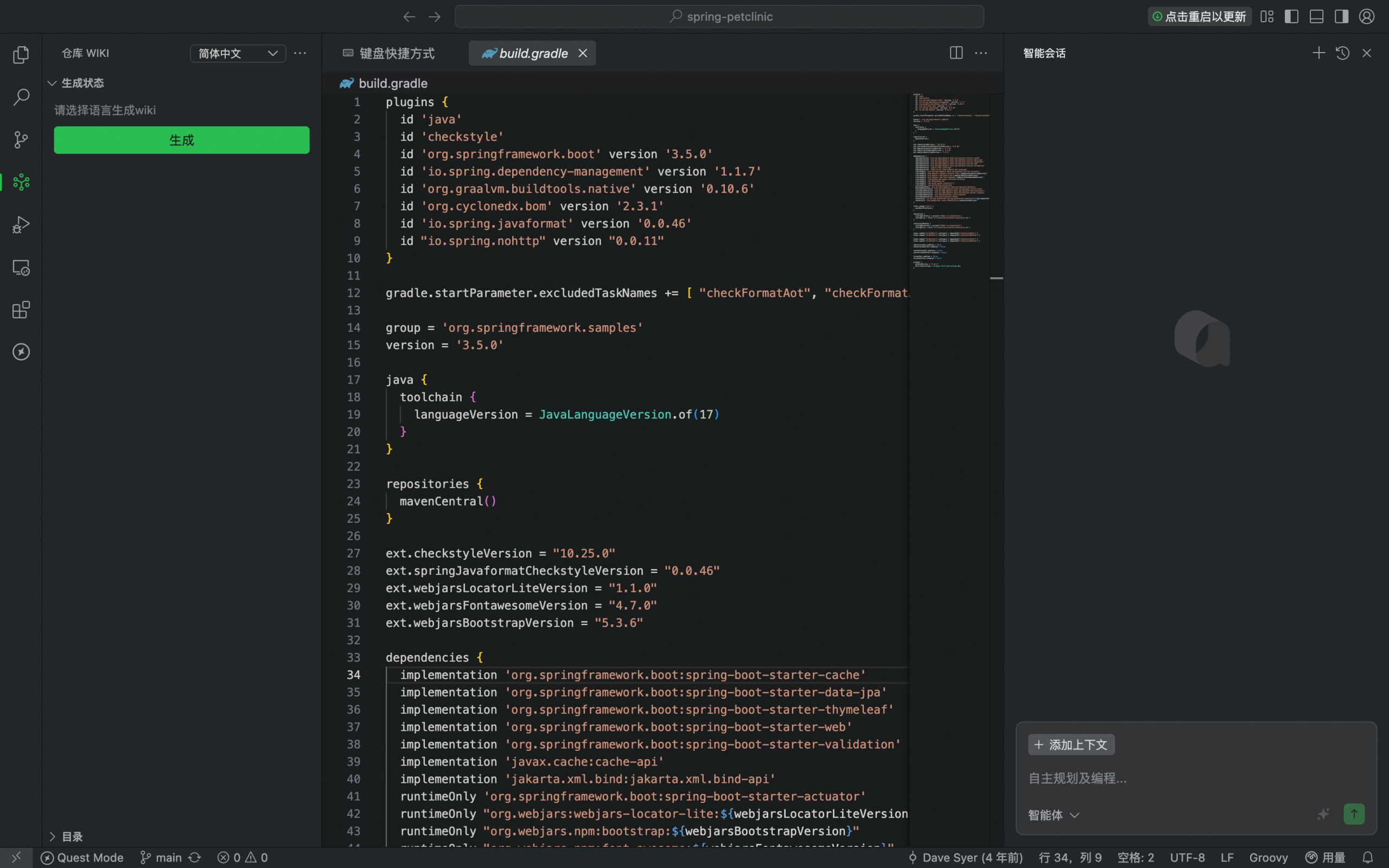The height and width of the screenshot is (868, 1389).
Task: Toggle the secondary side bar
Action: [1341, 17]
